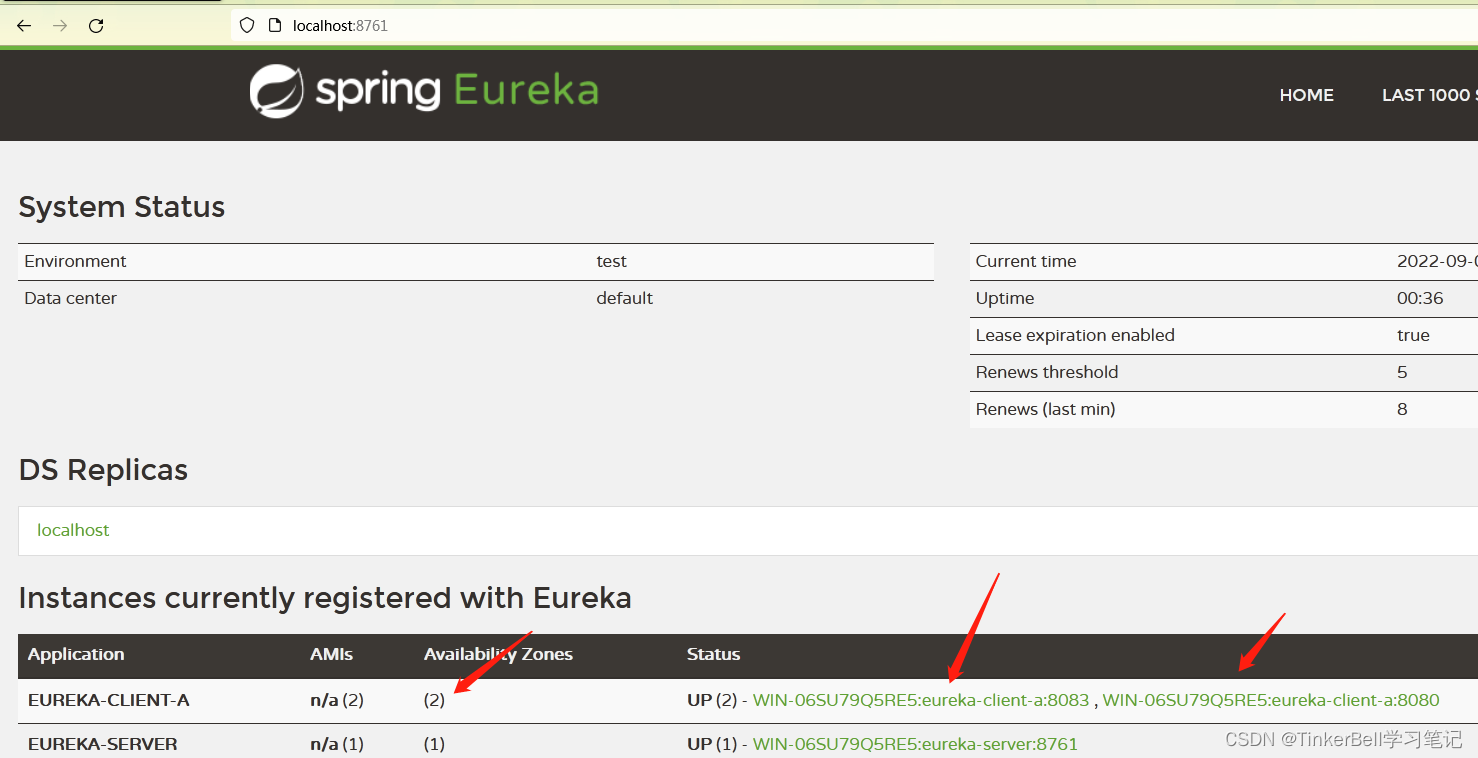Image resolution: width=1478 pixels, height=758 pixels.
Task: Click the browser forward arrow
Action: click(x=60, y=26)
